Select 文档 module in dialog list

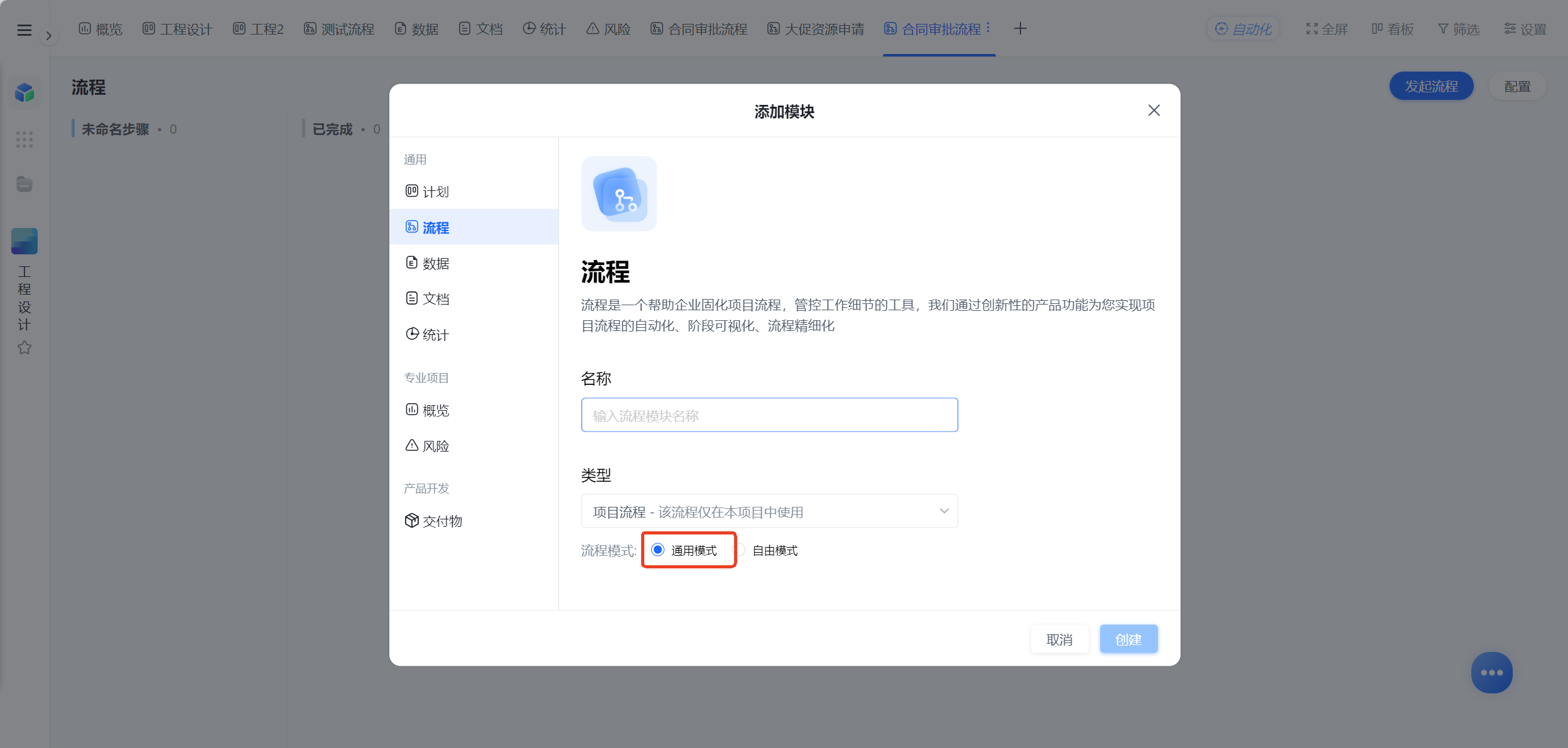pyautogui.click(x=473, y=299)
